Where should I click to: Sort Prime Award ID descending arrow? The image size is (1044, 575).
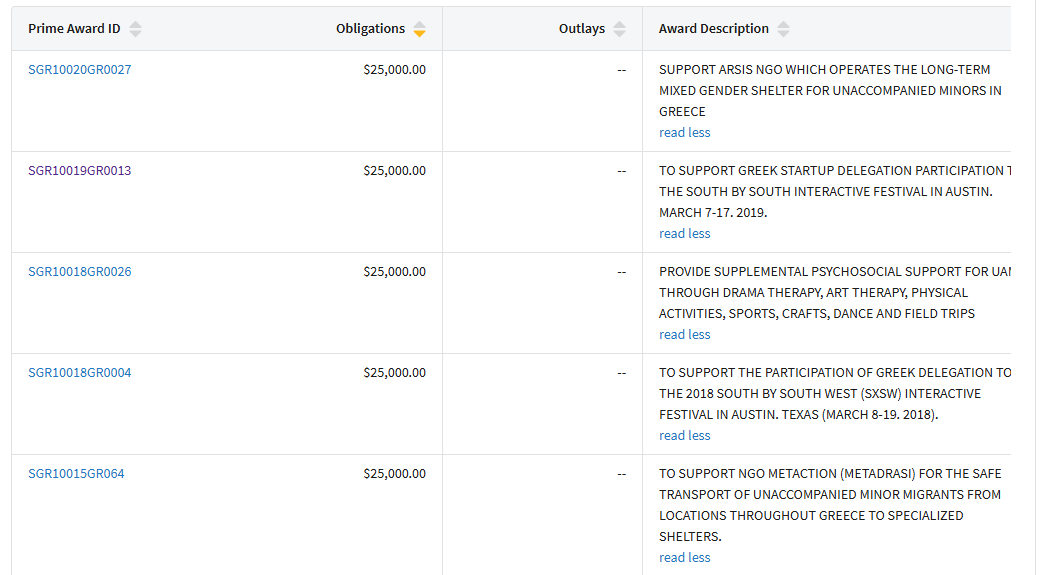[x=136, y=34]
